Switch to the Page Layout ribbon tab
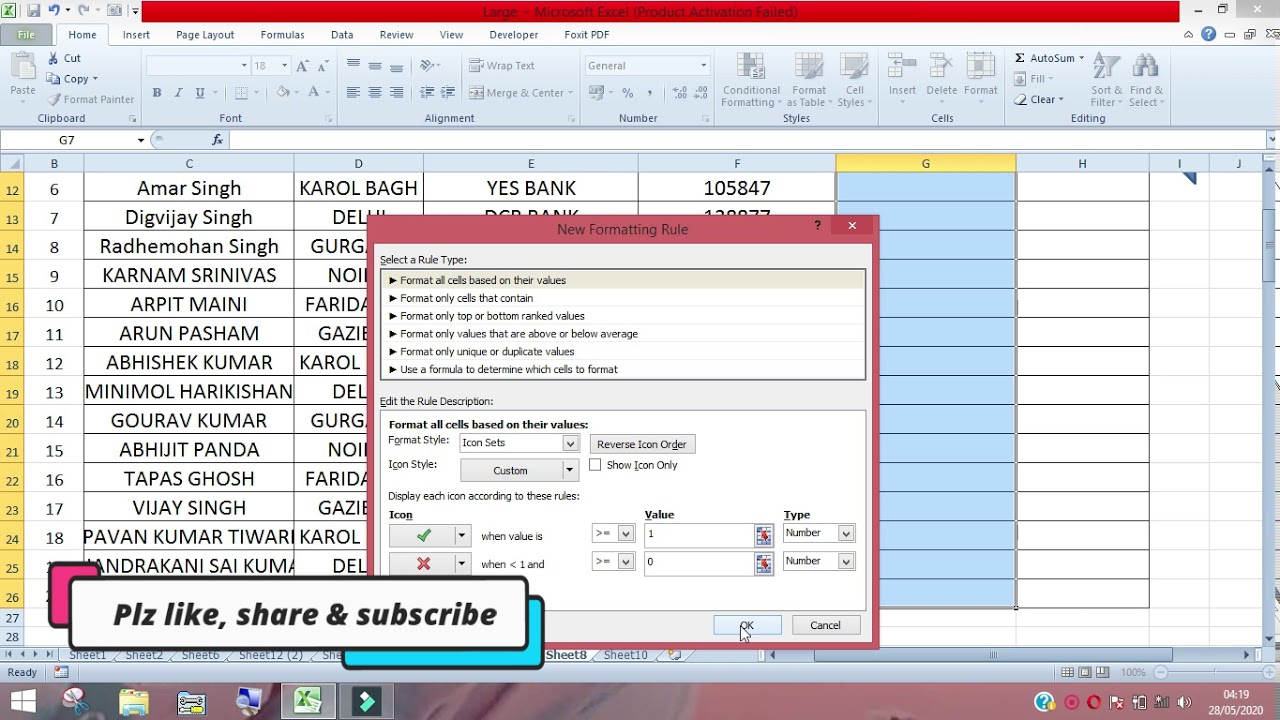Viewport: 1280px width, 720px height. pos(205,34)
